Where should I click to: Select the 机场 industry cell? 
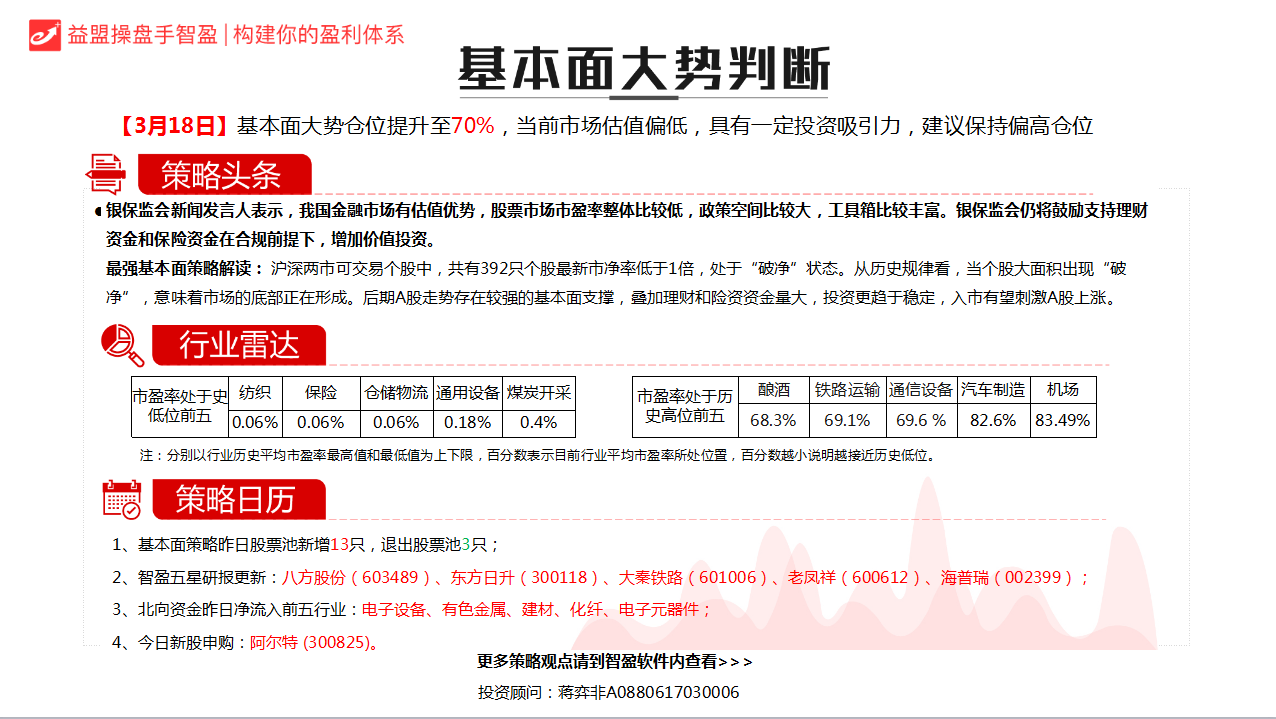click(x=1062, y=390)
